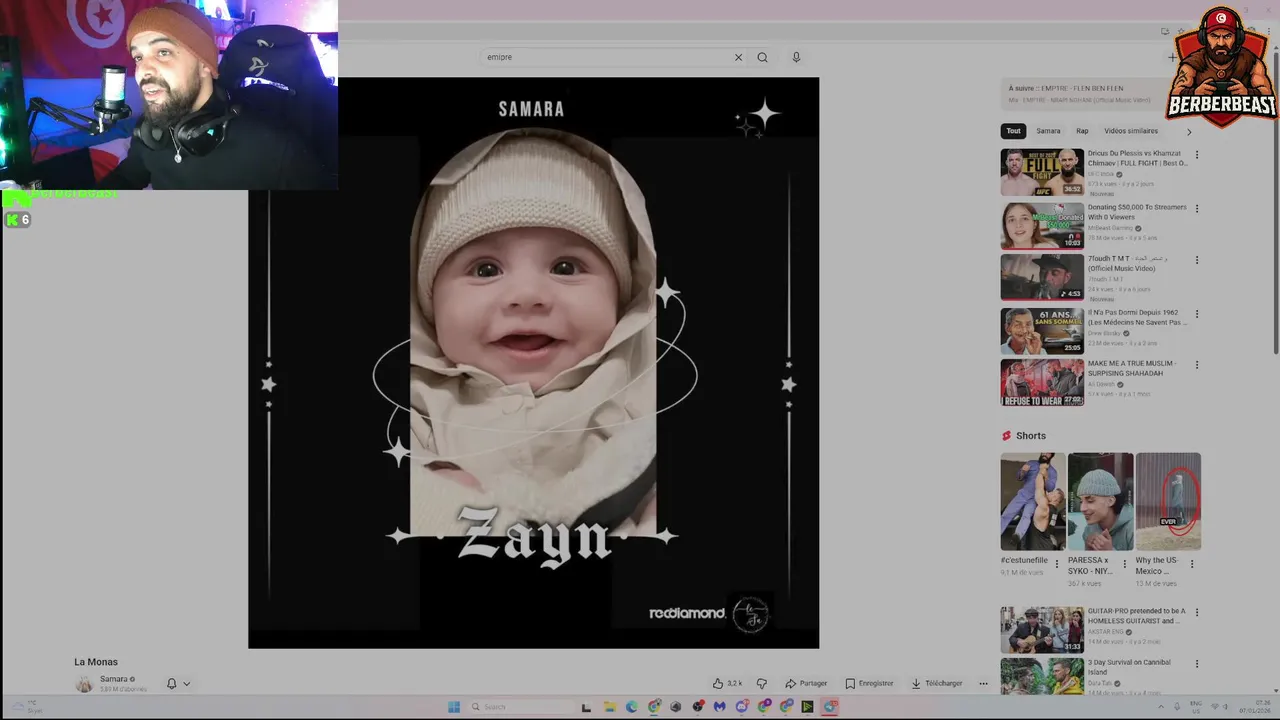
Task: Open the '#c'estunefille' short thumbnail
Action: click(x=1033, y=501)
